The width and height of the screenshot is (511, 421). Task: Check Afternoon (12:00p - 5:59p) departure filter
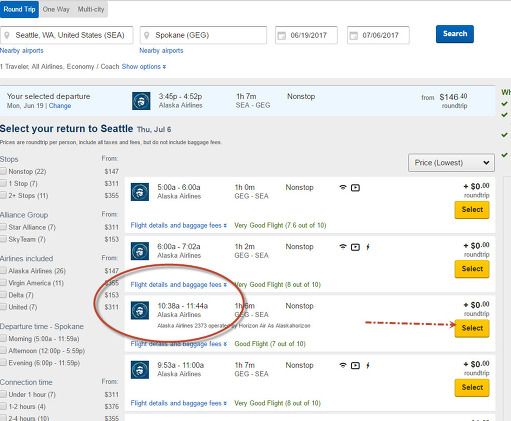(x=3, y=351)
